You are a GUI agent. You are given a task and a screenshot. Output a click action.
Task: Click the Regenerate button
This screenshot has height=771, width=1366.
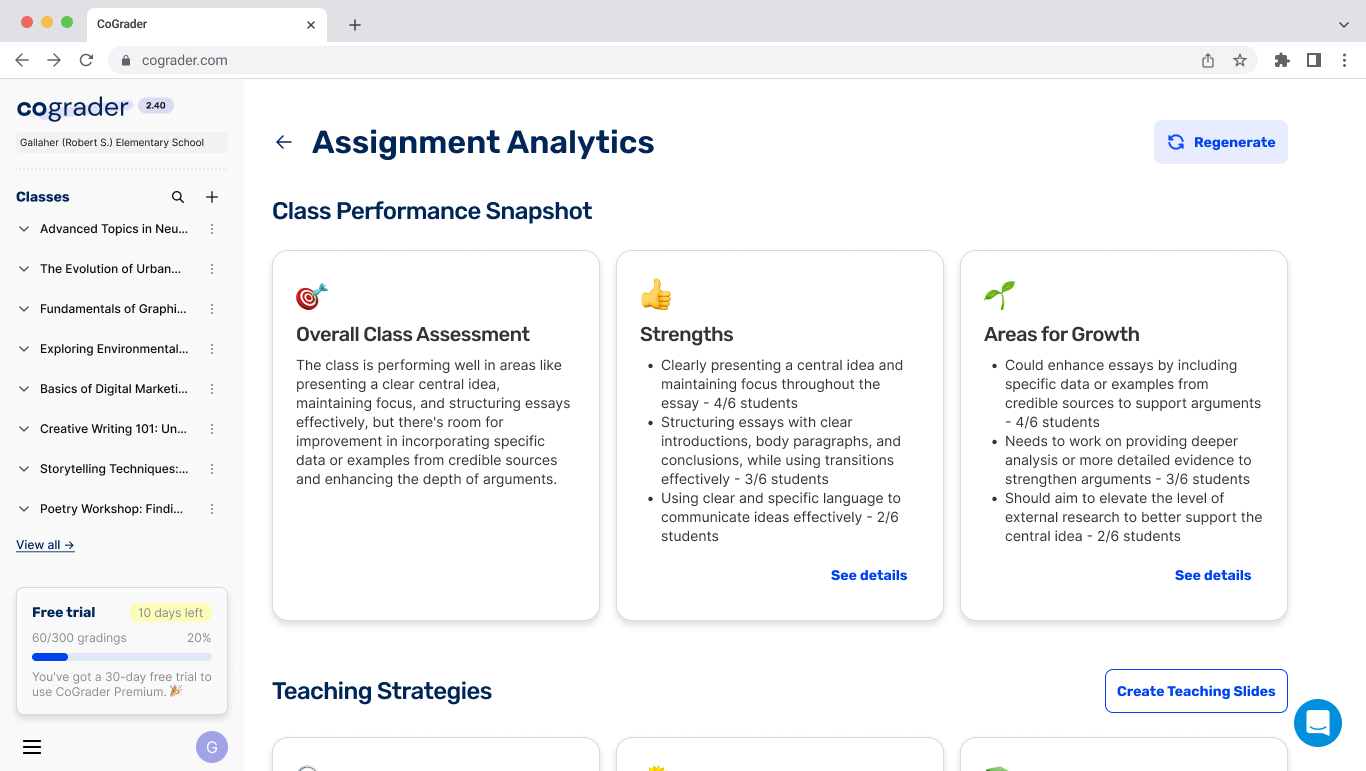pyautogui.click(x=1220, y=142)
